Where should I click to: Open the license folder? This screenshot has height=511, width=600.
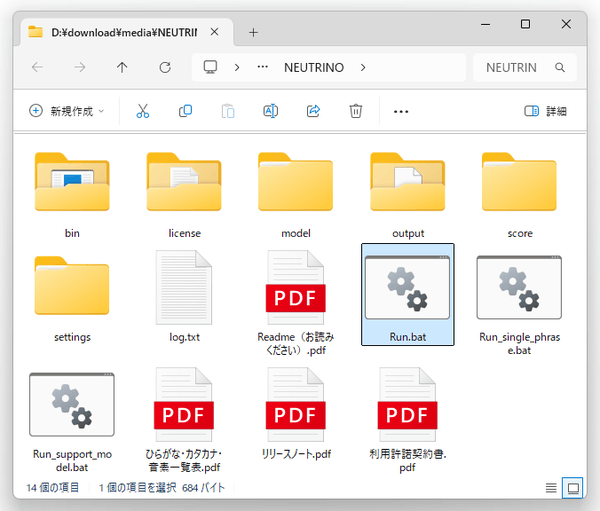(x=184, y=195)
